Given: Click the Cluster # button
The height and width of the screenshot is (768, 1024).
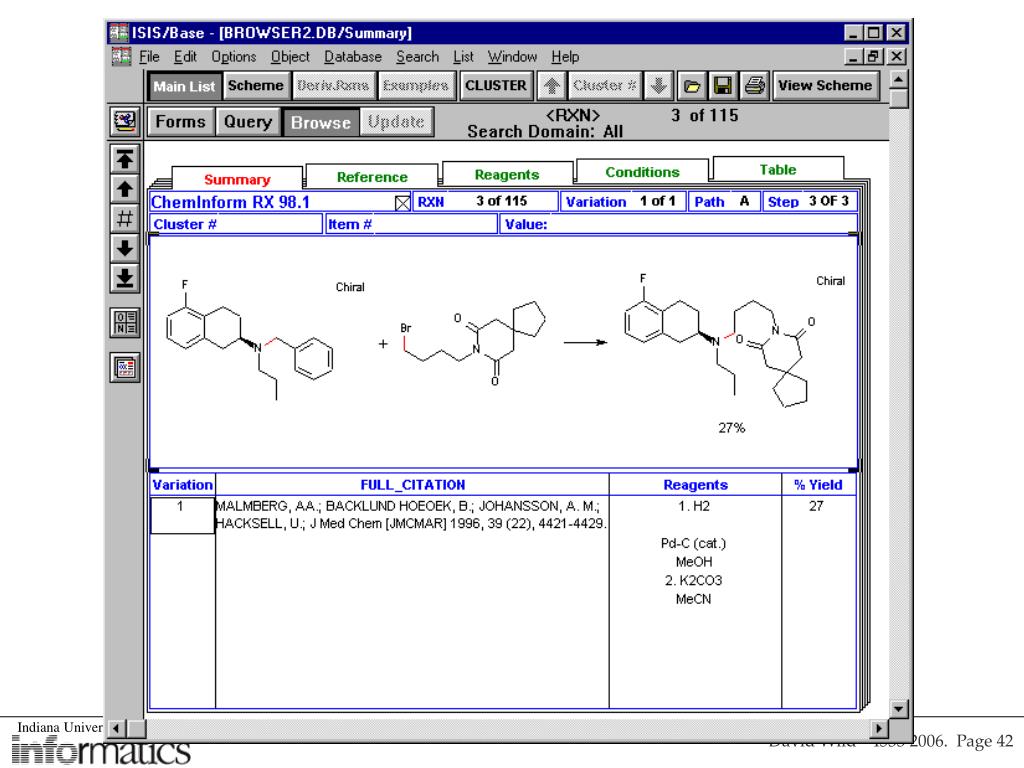Looking at the screenshot, I should click(604, 86).
